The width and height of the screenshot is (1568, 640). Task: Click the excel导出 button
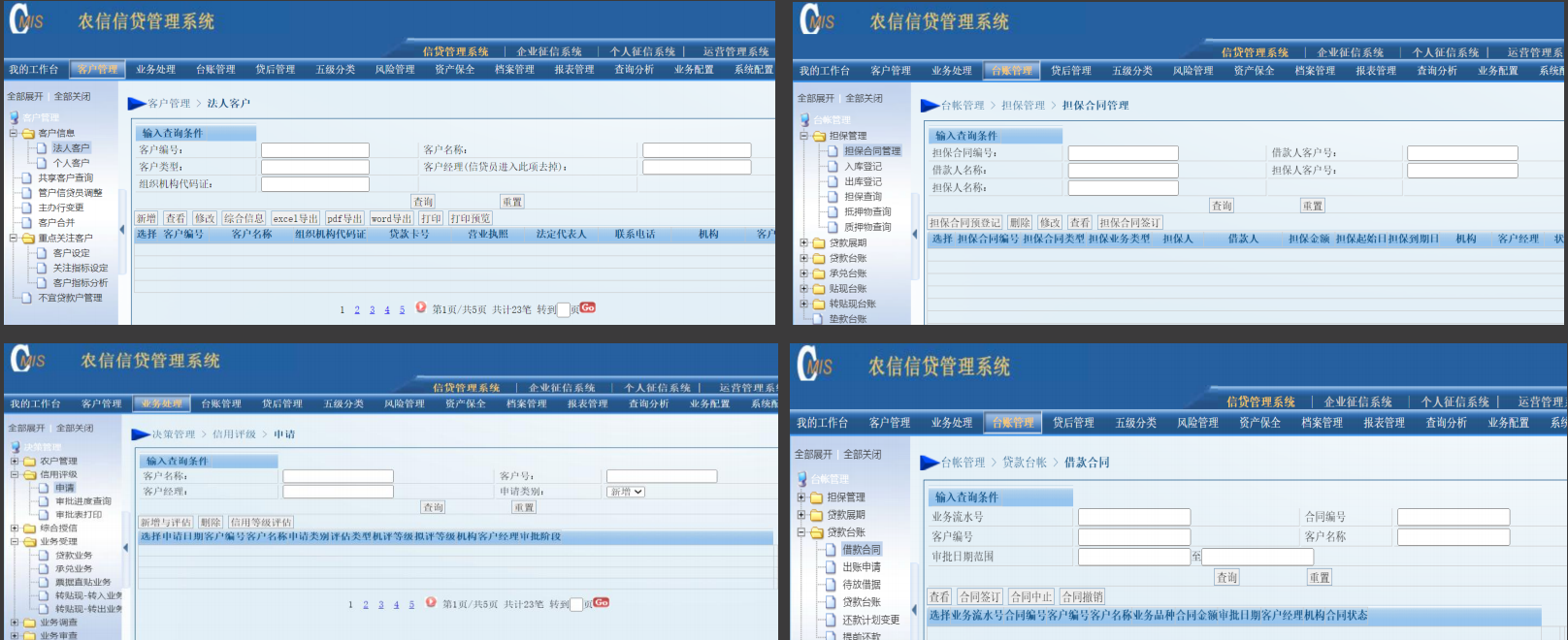tap(295, 219)
